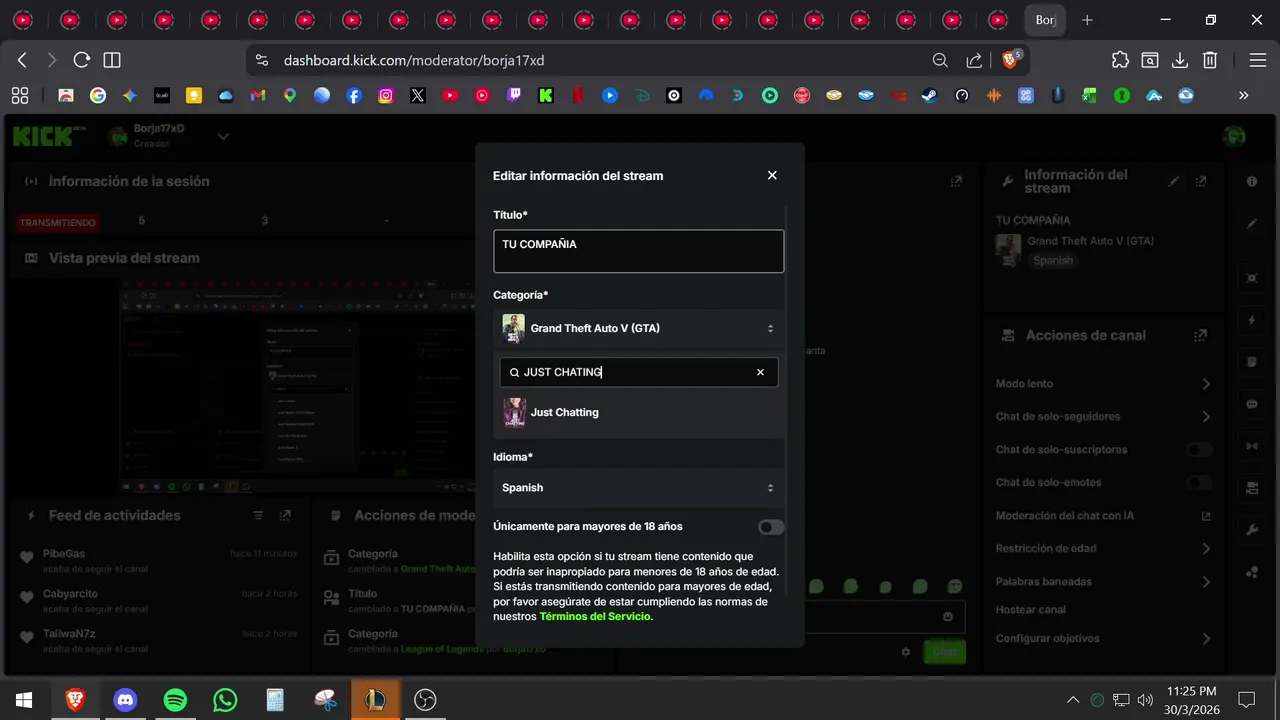
Task: Open the Términos del Servicio link
Action: [595, 617]
